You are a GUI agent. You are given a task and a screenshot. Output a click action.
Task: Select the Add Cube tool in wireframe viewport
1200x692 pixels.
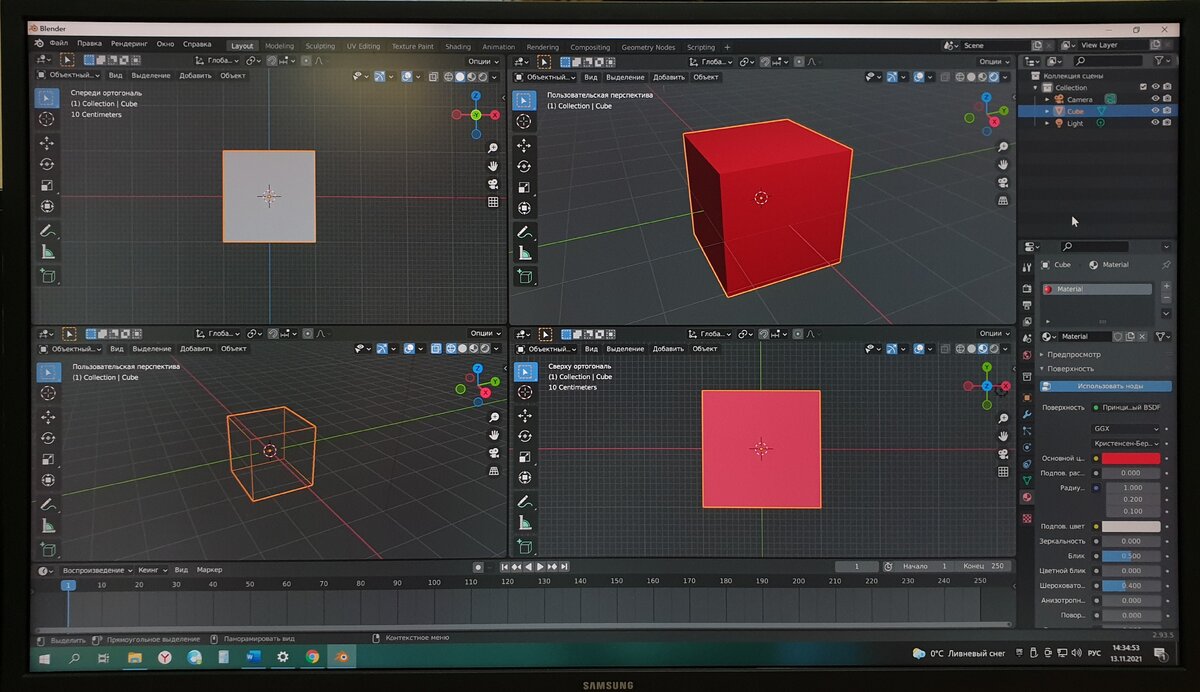(47, 549)
